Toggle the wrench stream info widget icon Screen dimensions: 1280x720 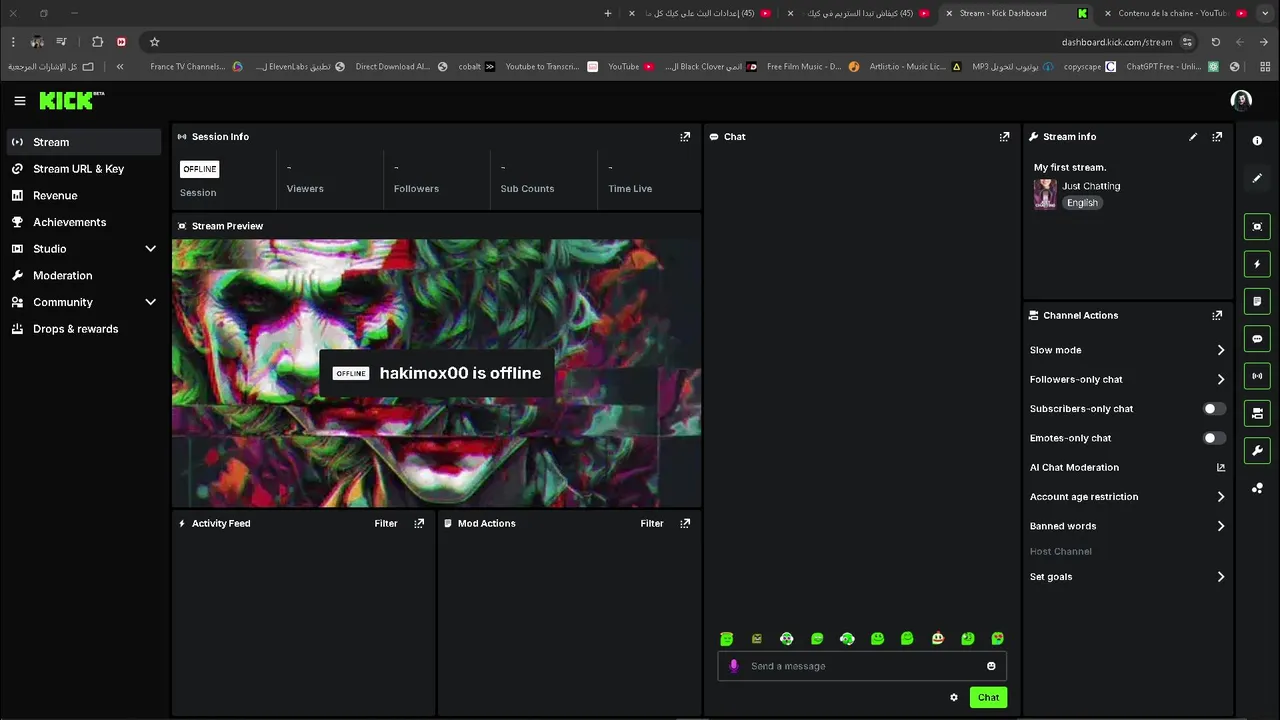[x=1257, y=451]
